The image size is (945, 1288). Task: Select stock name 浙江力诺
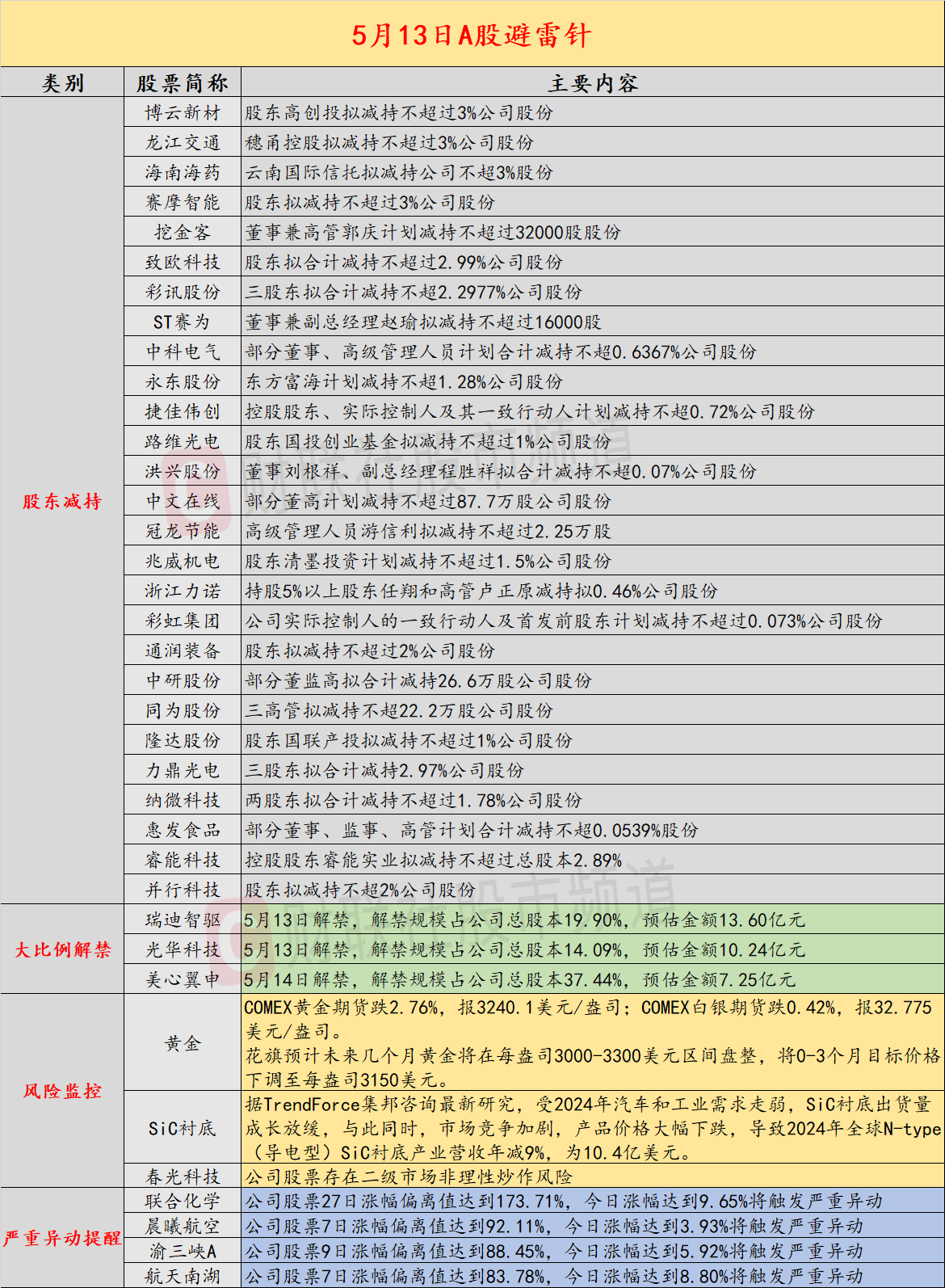(183, 591)
